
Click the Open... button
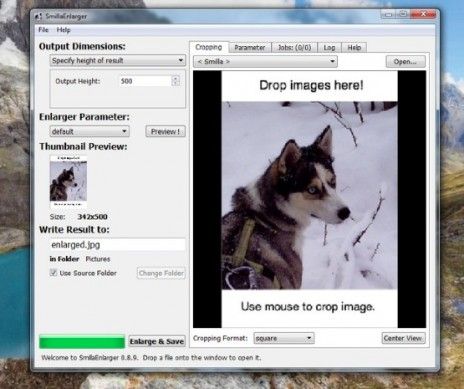[405, 61]
